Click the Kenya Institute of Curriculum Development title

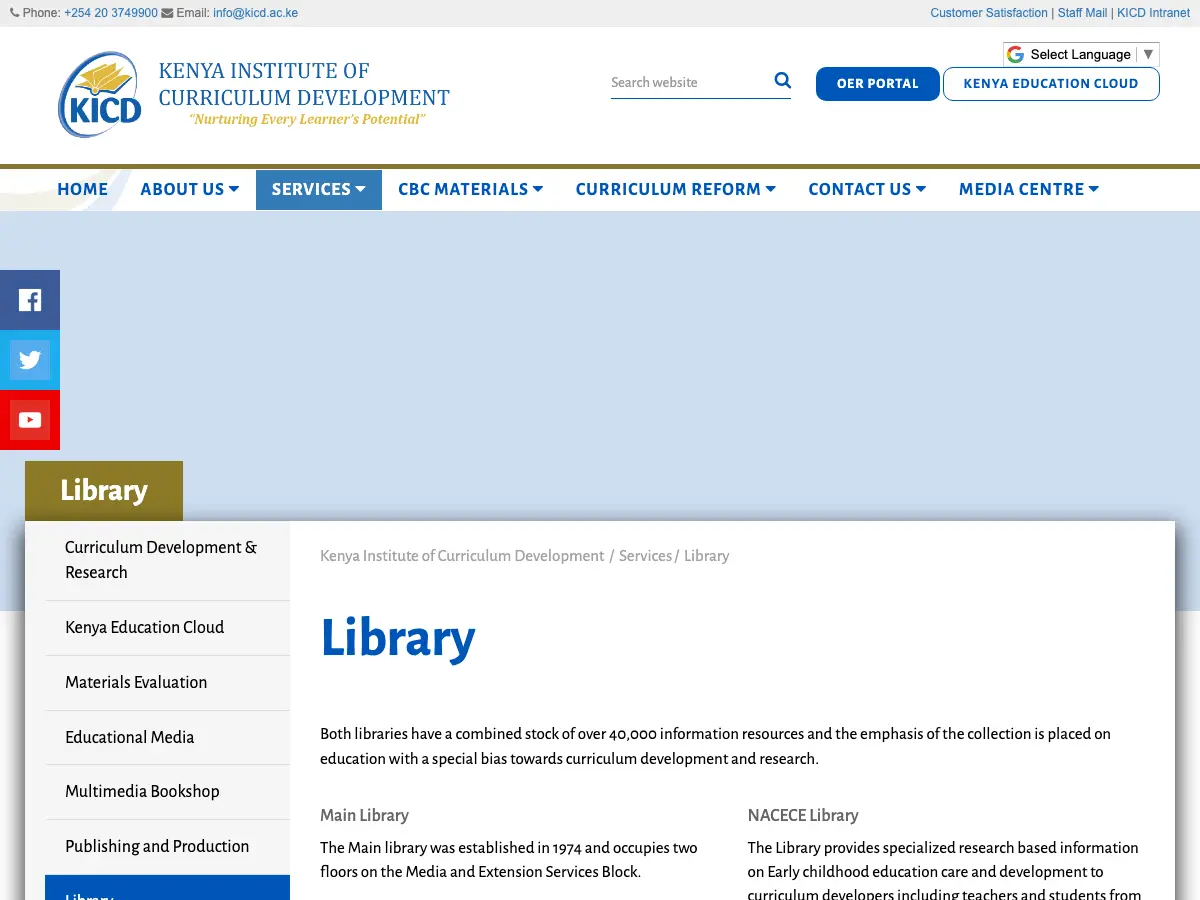pyautogui.click(x=304, y=84)
